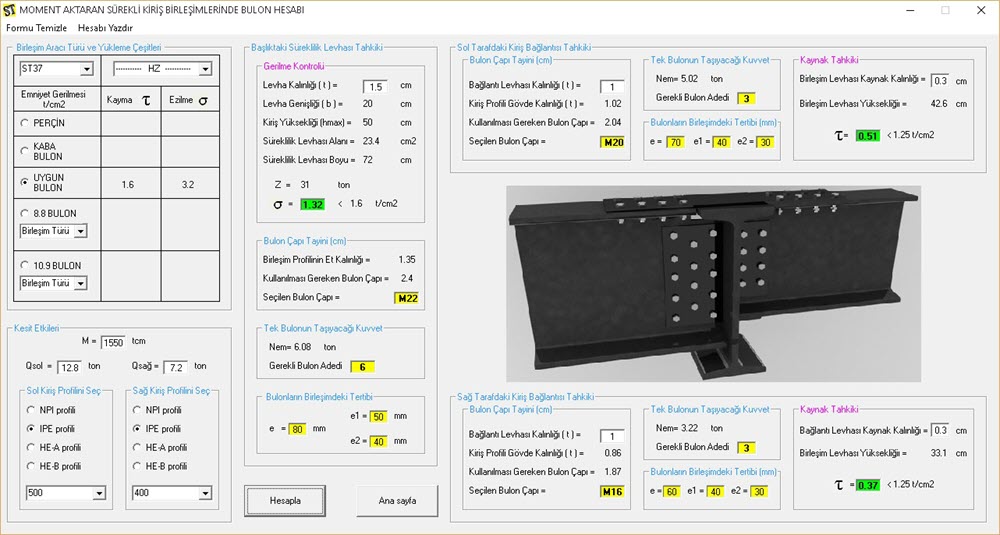Viewport: 1000px width, 535px height.
Task: Select the KABA BULON option
Action: click(x=24, y=151)
